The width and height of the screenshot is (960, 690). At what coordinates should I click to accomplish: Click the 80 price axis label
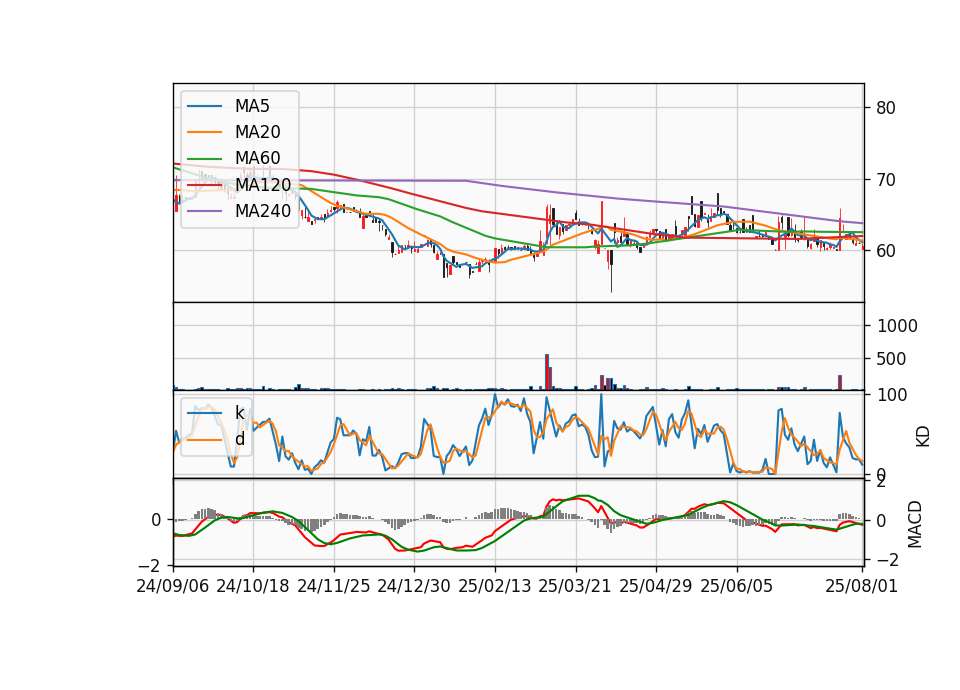[x=886, y=108]
